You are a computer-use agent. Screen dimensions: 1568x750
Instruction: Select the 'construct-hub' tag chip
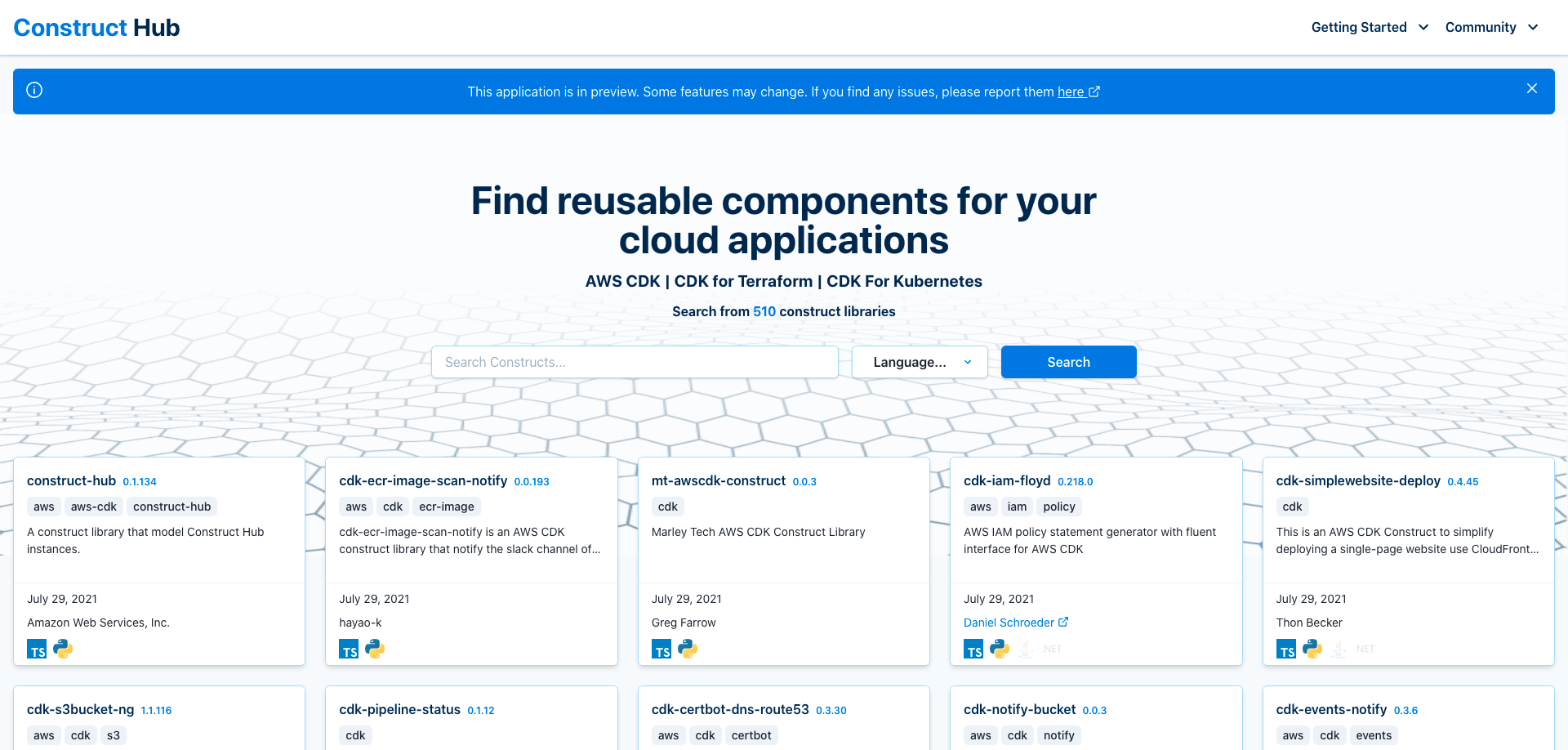172,507
